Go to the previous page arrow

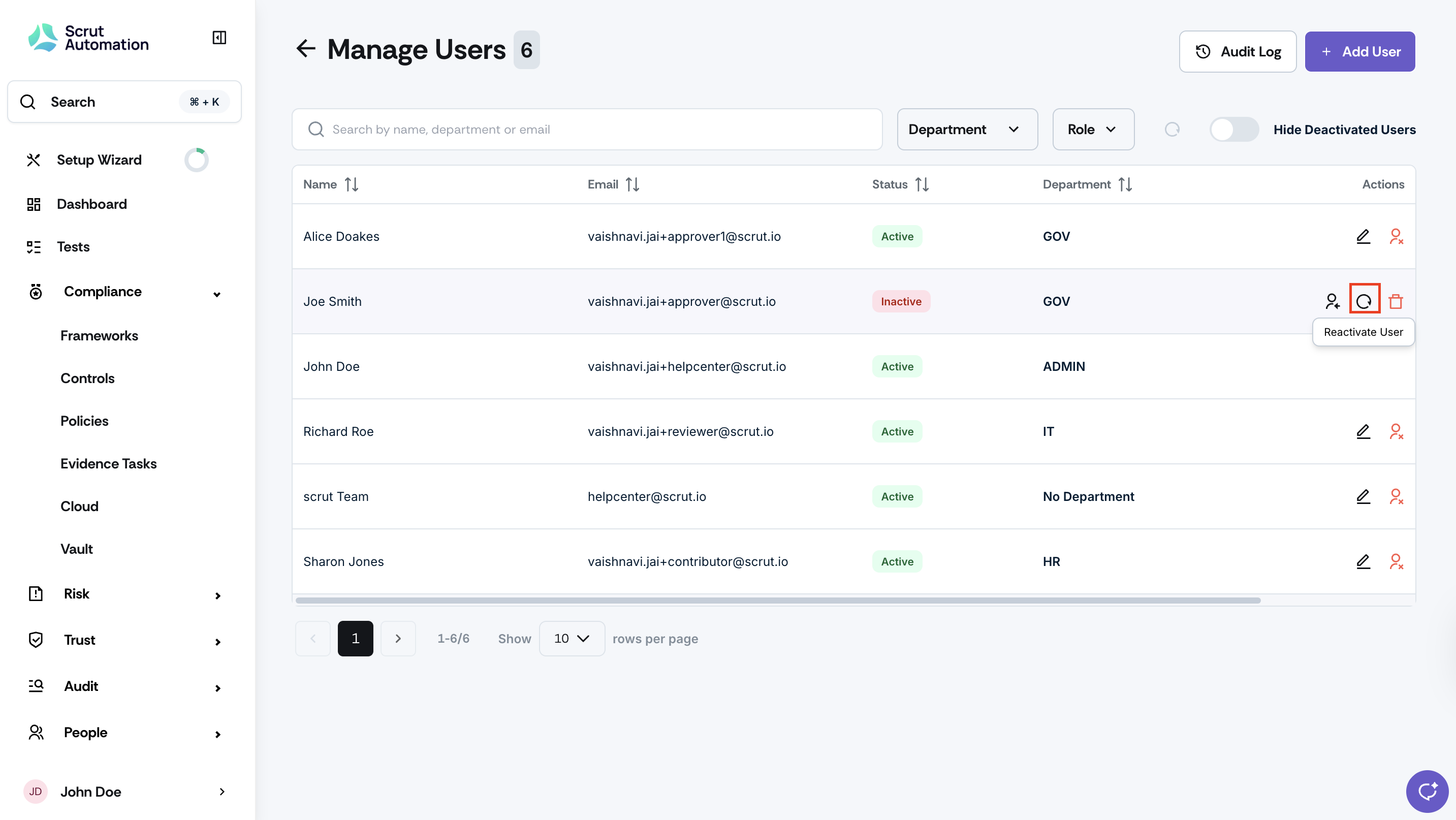tap(312, 638)
